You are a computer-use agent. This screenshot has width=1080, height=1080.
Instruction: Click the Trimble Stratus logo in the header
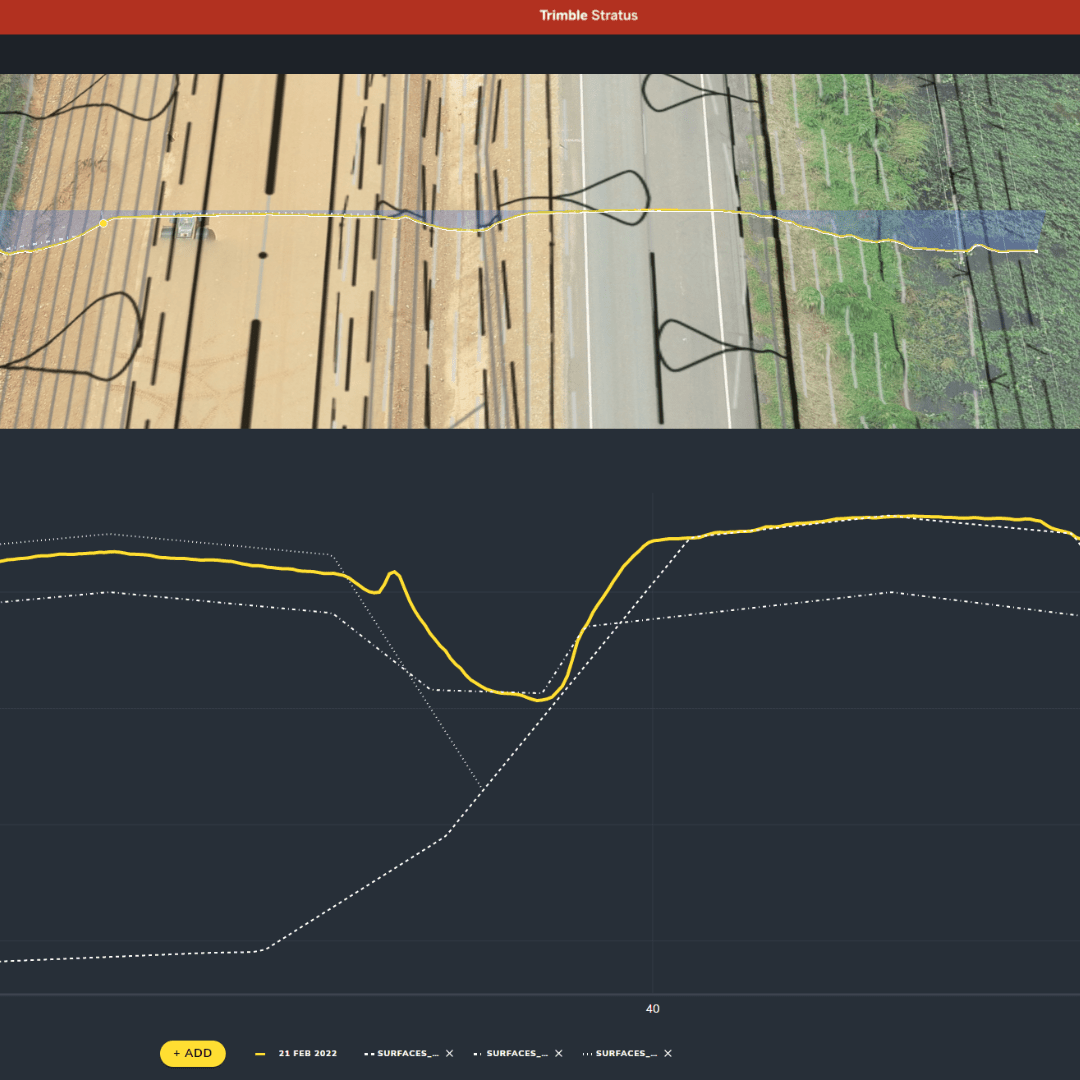click(588, 16)
